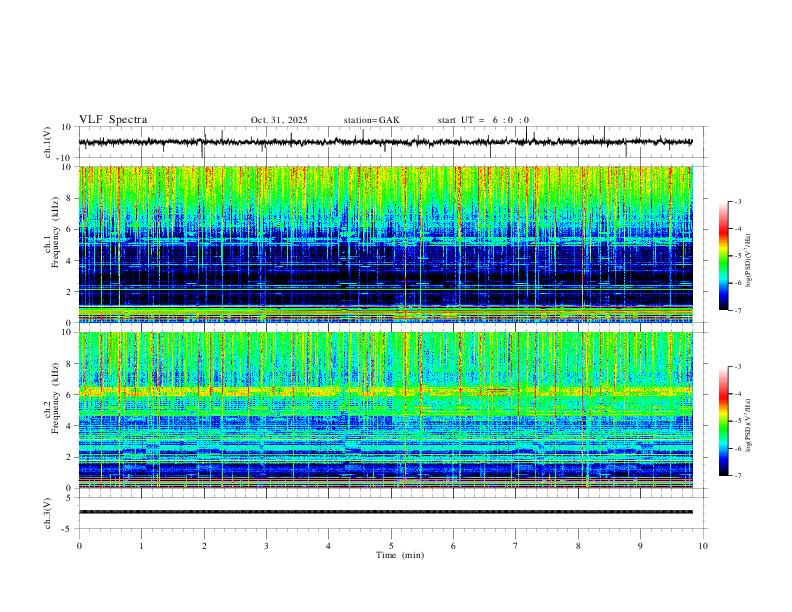Click the '-5' tick on ch.2 colorbar
Viewport: 792px width, 612px height.
737,421
